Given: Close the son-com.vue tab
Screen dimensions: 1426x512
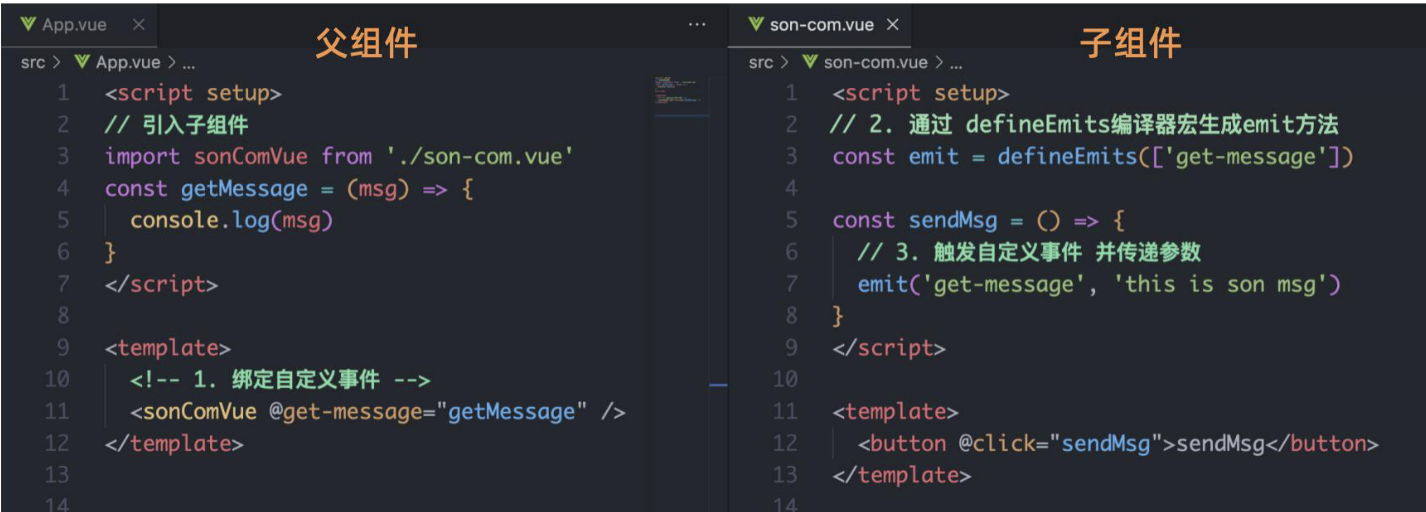Looking at the screenshot, I should coord(893,25).
